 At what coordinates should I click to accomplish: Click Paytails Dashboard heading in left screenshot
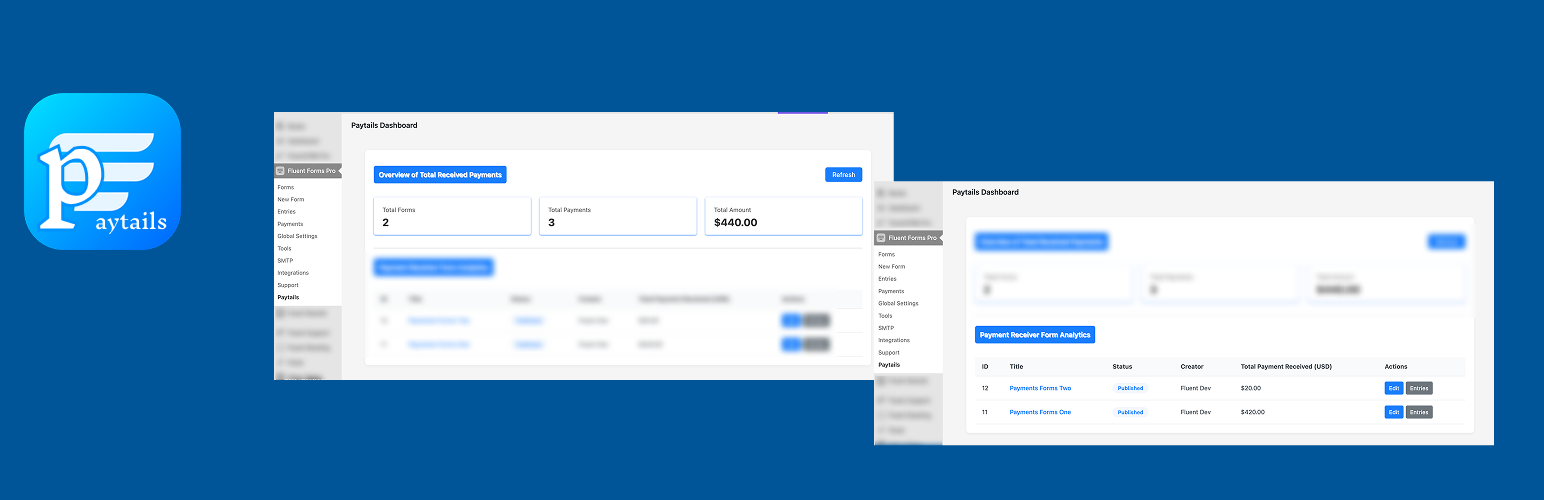[x=384, y=126]
